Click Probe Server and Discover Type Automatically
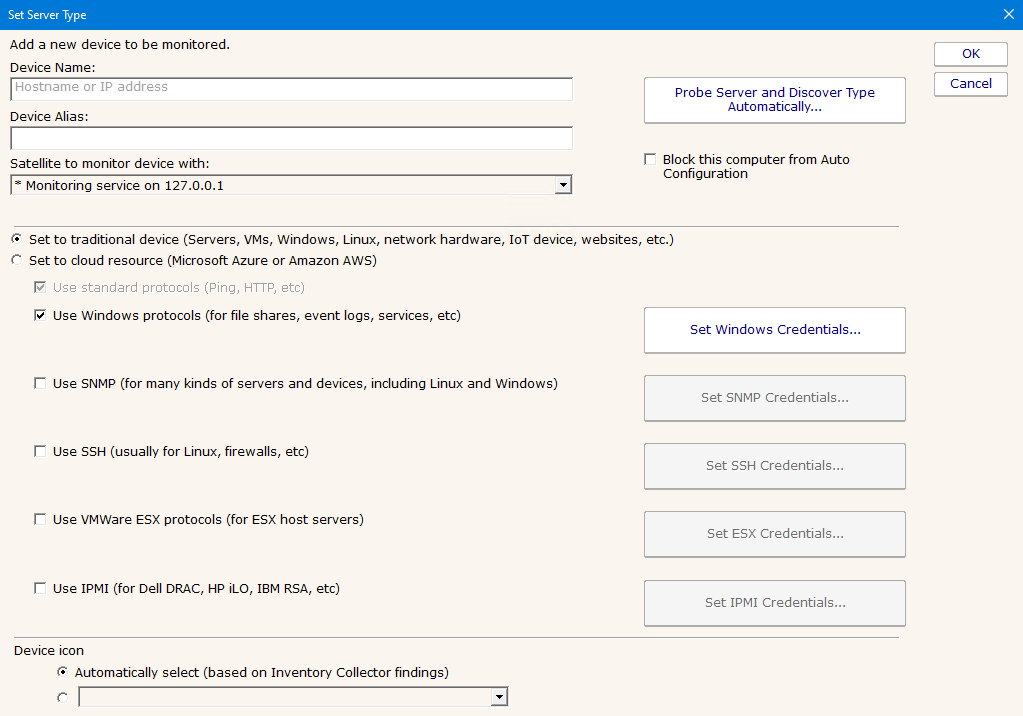 (x=774, y=100)
